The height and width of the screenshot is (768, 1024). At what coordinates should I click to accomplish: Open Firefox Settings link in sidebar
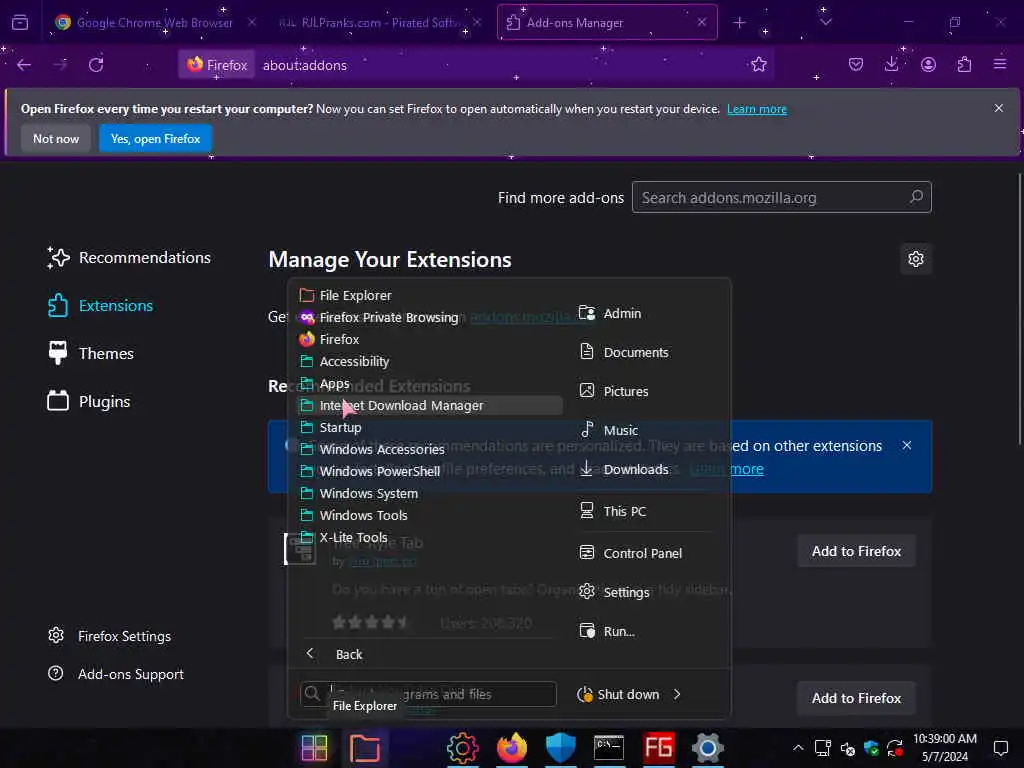109,636
